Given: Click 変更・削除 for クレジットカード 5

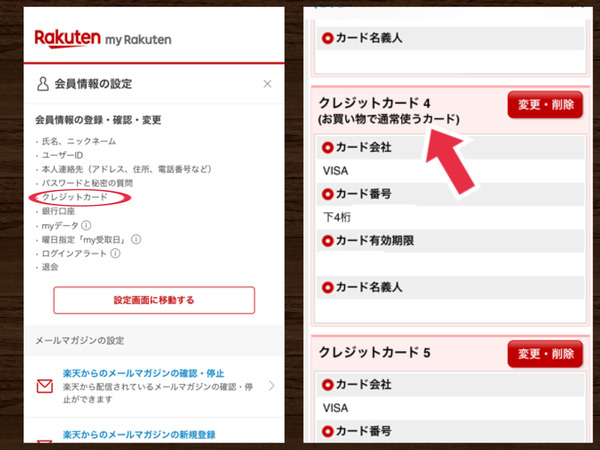Looking at the screenshot, I should 545,354.
